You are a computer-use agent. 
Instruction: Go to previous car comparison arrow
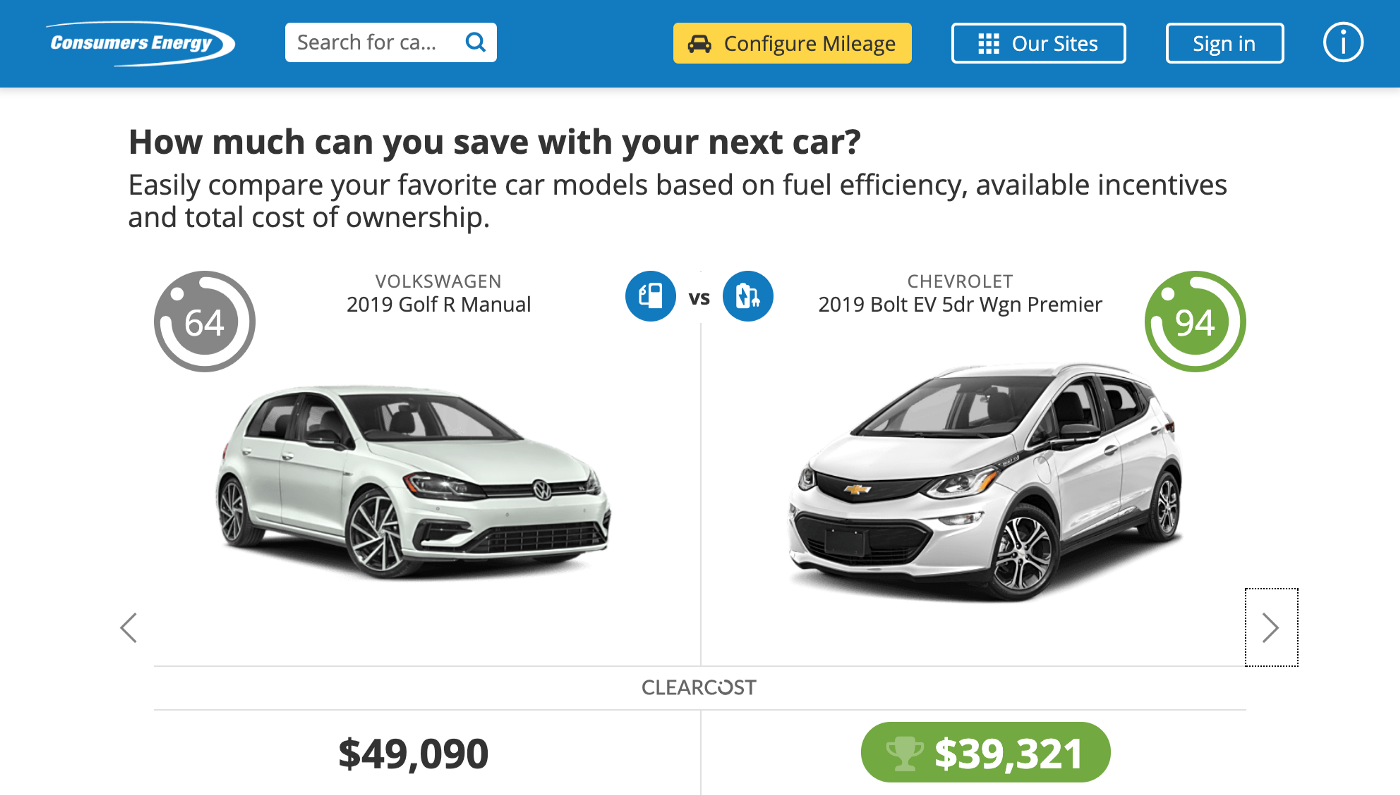[x=128, y=627]
